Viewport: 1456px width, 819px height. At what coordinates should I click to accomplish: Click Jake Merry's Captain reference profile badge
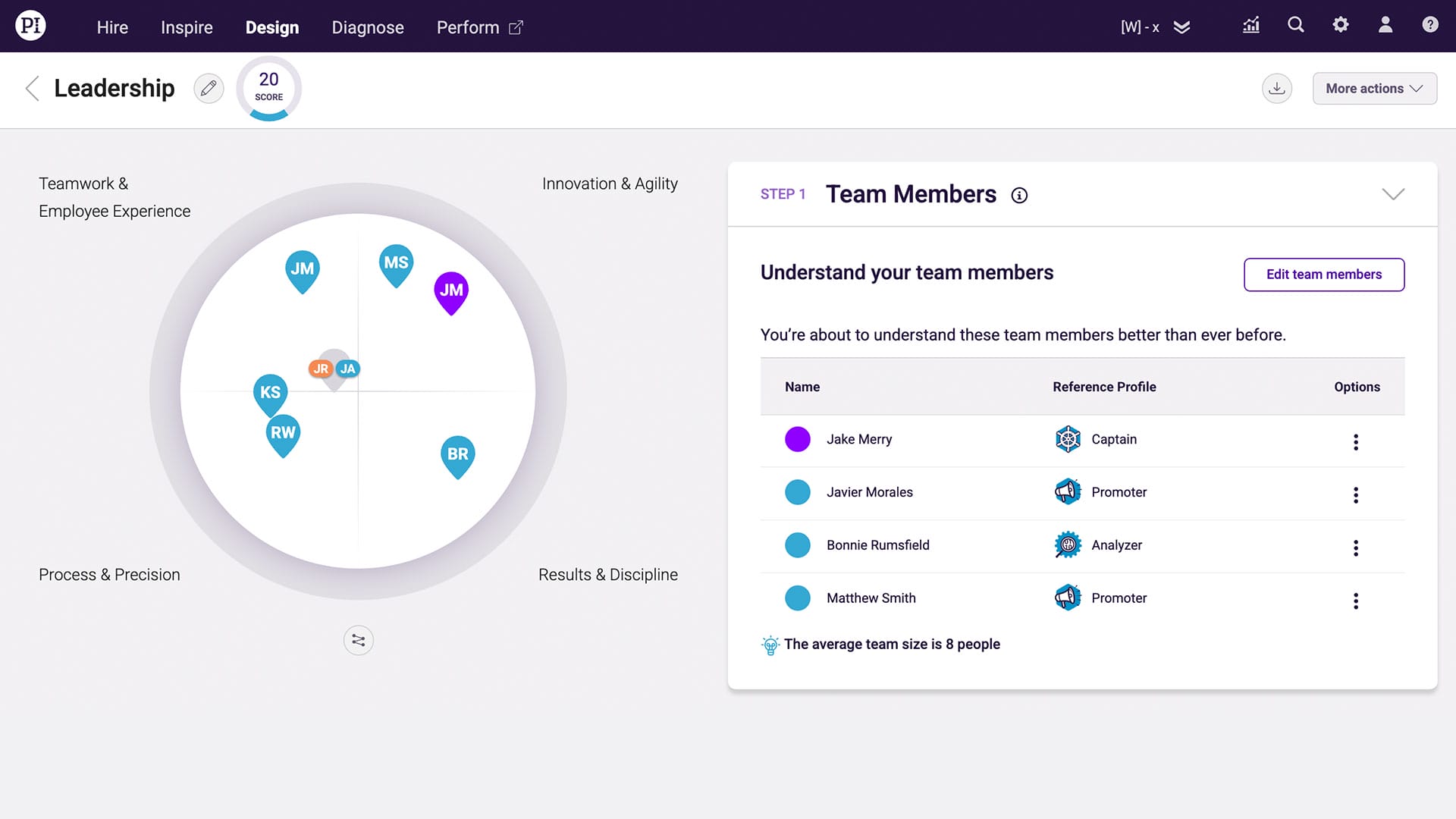point(1067,439)
